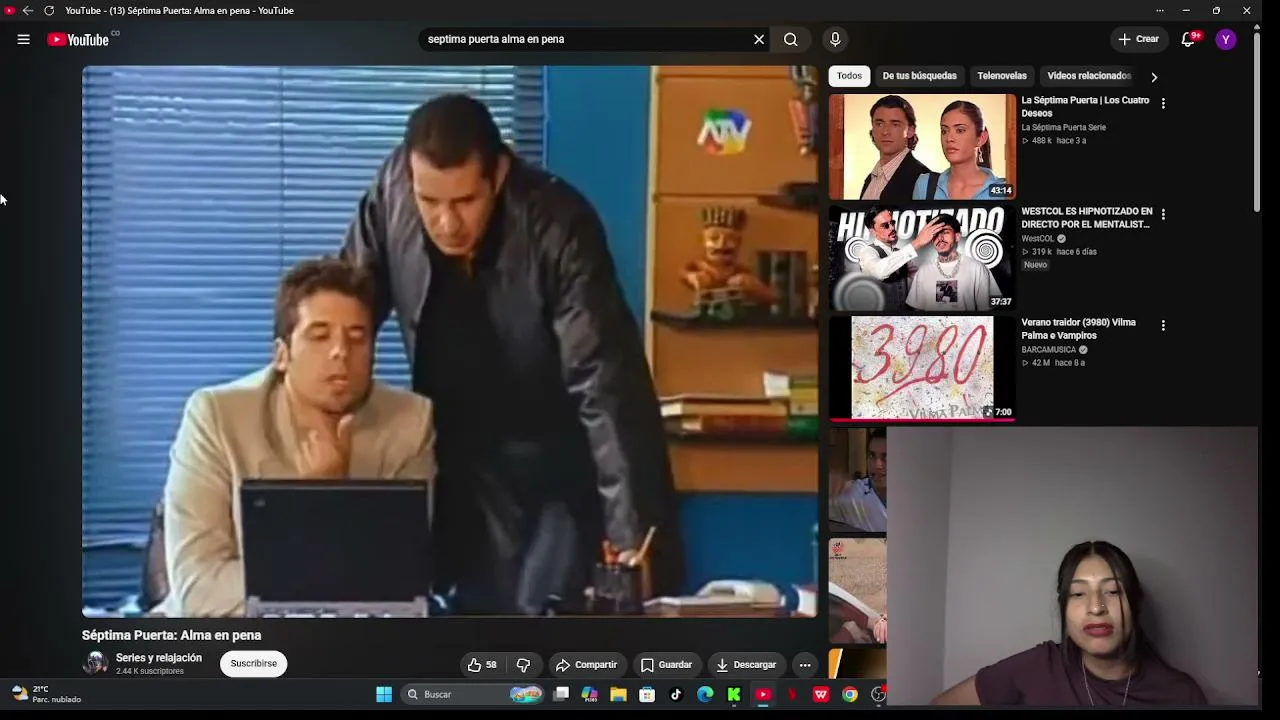Open File Explorer from the taskbar

point(619,694)
